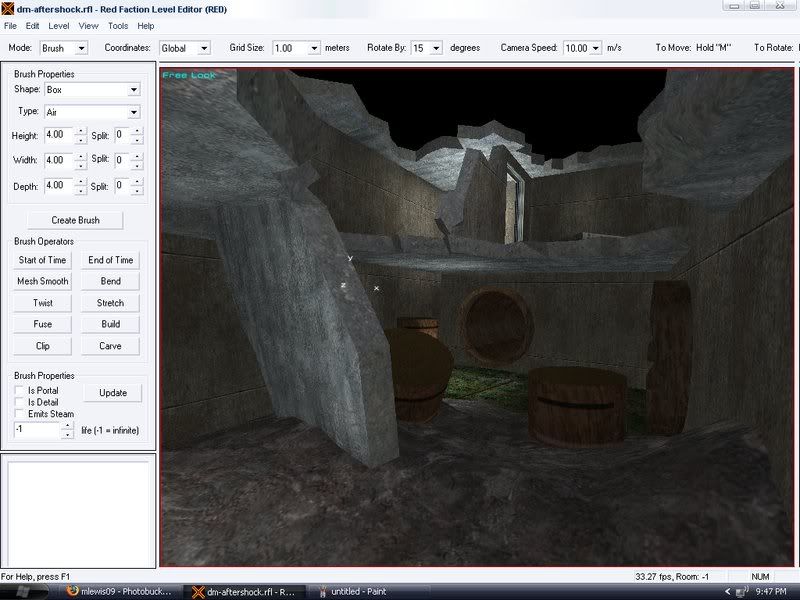Expand the Coordinates dropdown showing Global
The height and width of the screenshot is (600, 800).
[204, 48]
